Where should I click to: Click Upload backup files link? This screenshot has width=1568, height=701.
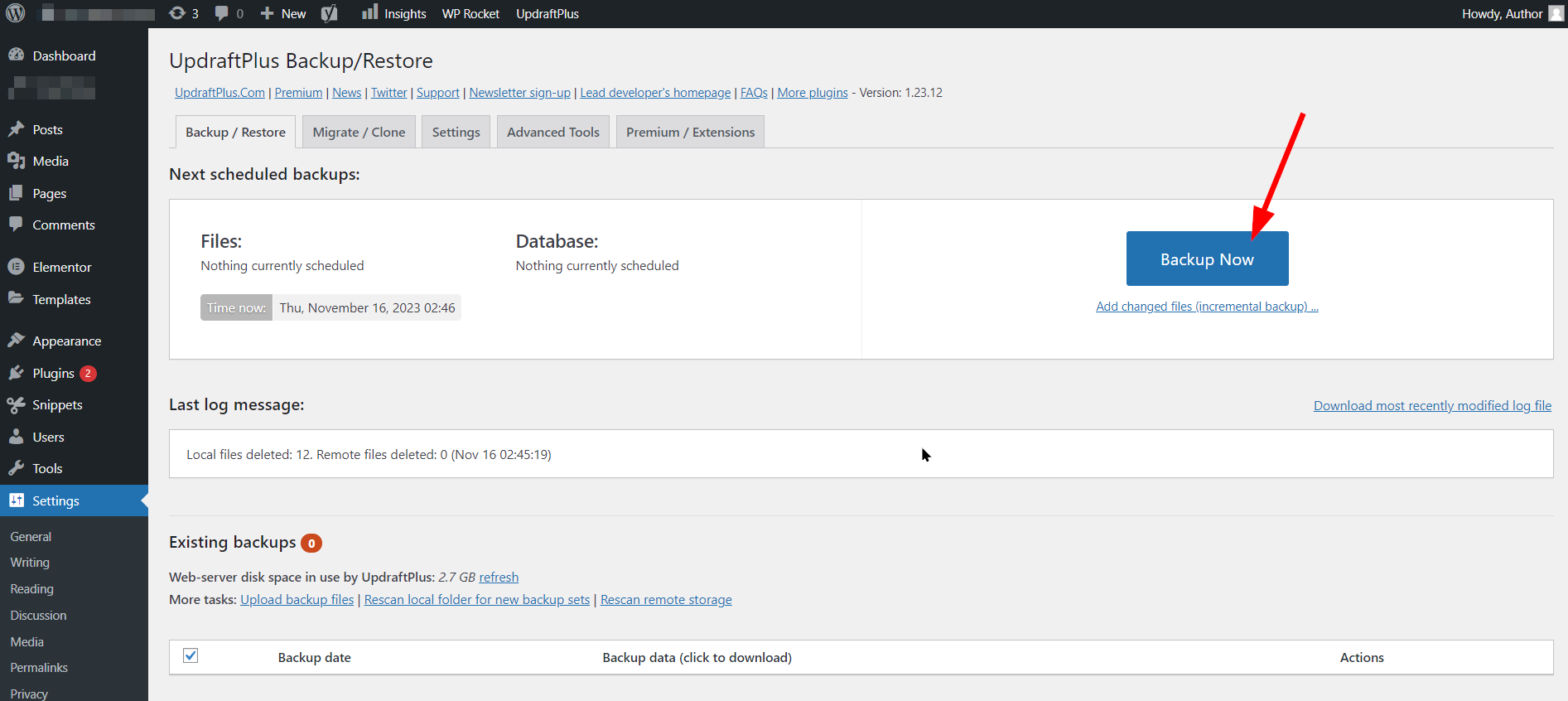297,599
